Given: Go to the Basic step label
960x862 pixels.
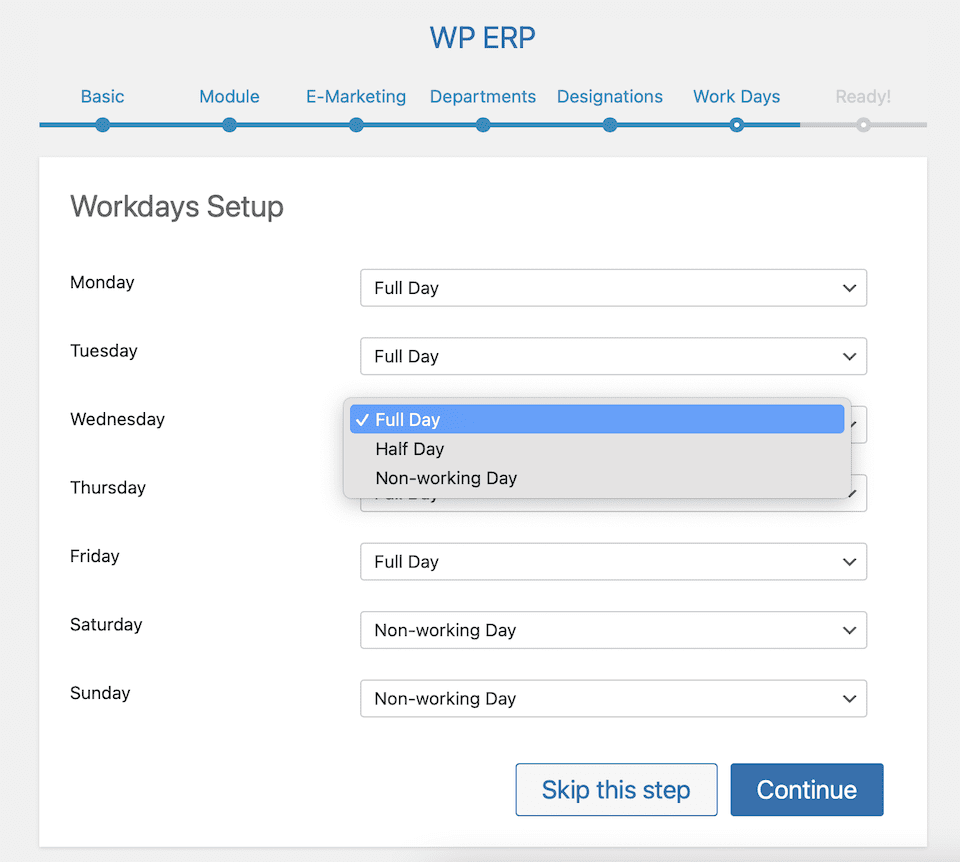Looking at the screenshot, I should click(102, 97).
